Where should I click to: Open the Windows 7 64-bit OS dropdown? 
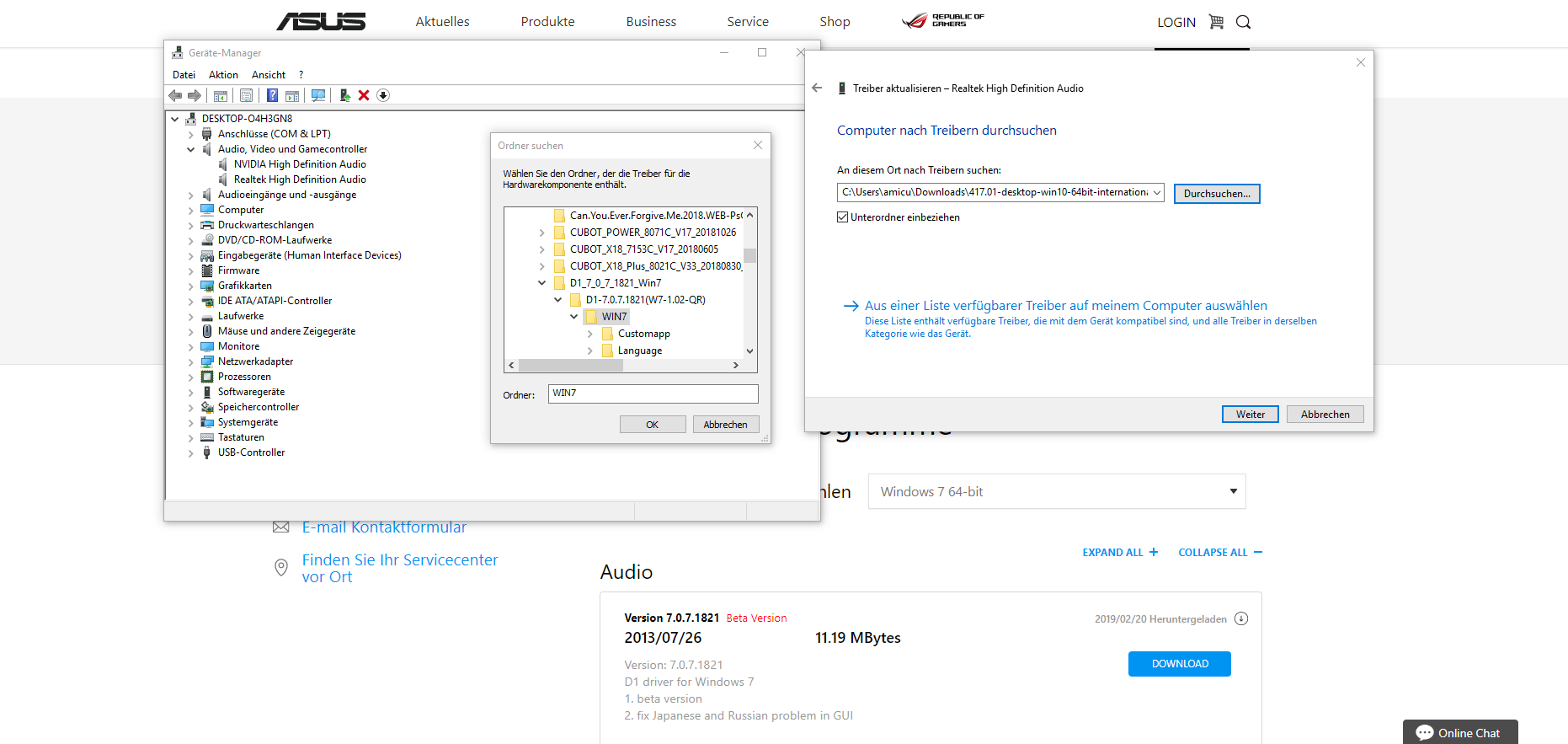(1057, 491)
